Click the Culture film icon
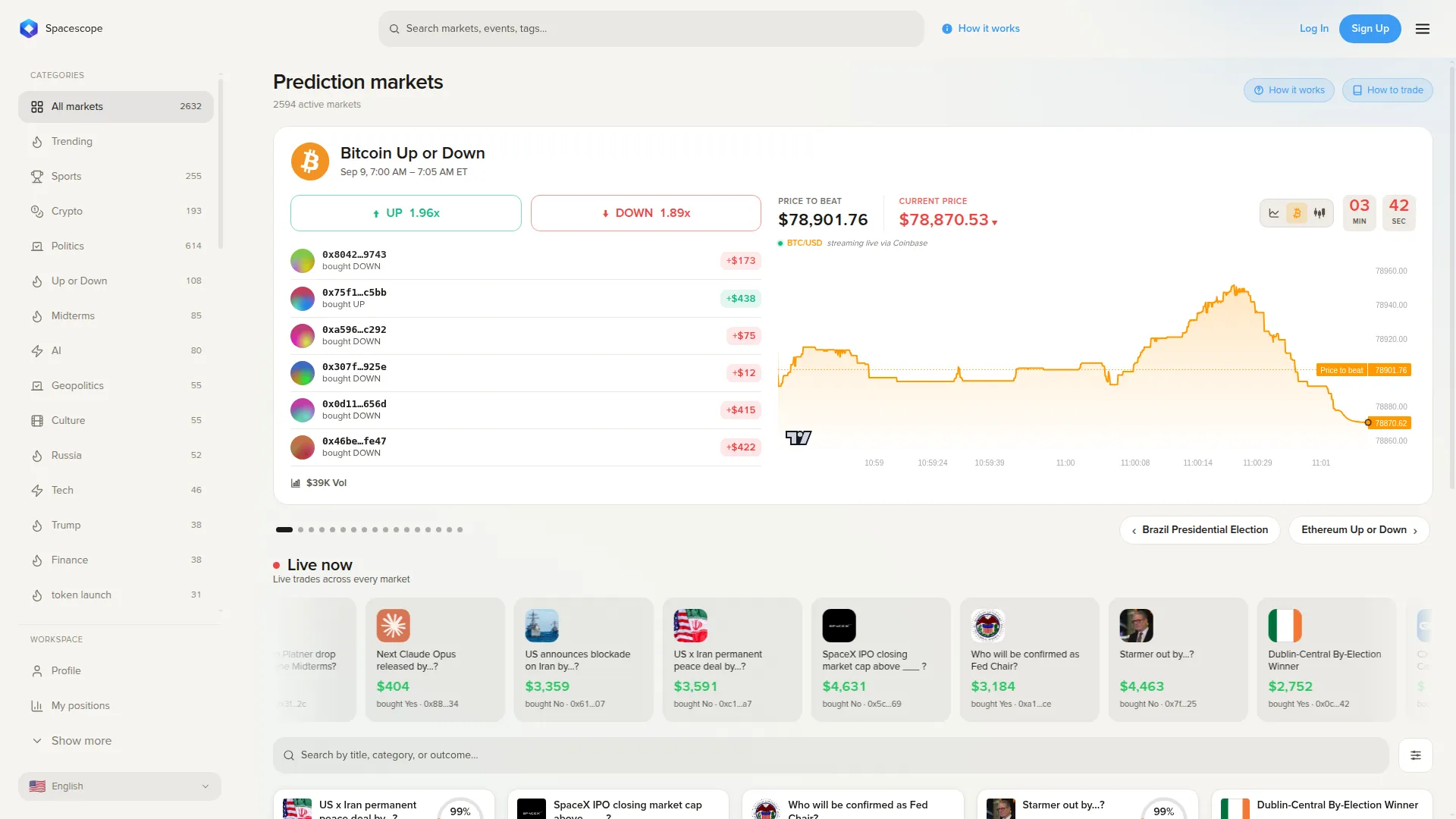Image resolution: width=1456 pixels, height=819 pixels. point(37,421)
